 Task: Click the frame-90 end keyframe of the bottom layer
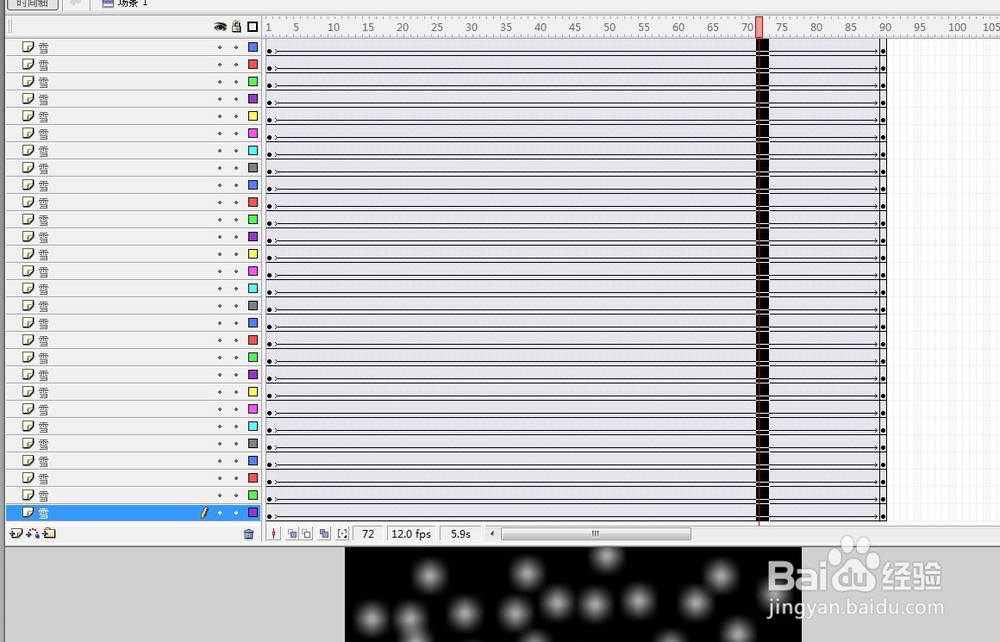pos(883,516)
